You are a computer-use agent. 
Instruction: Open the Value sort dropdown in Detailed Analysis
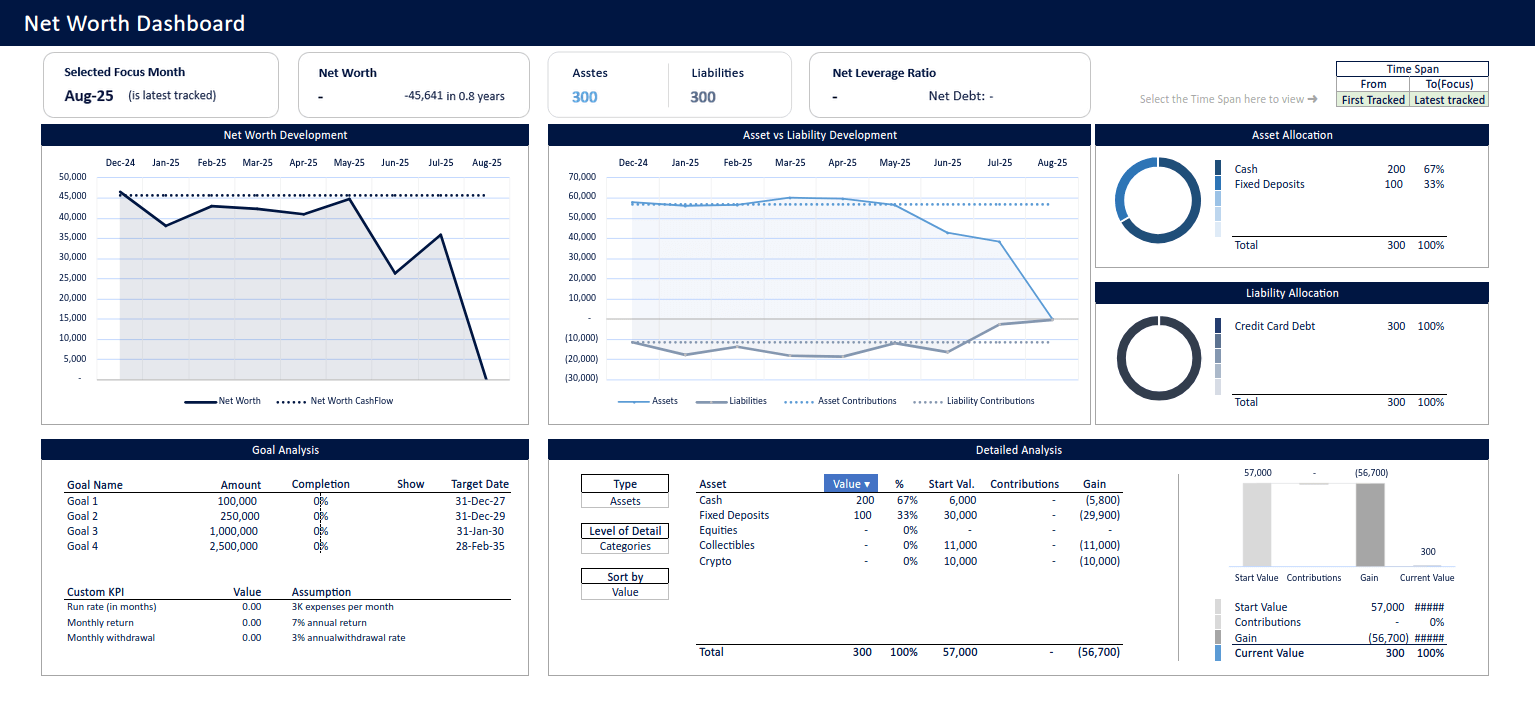pos(851,483)
